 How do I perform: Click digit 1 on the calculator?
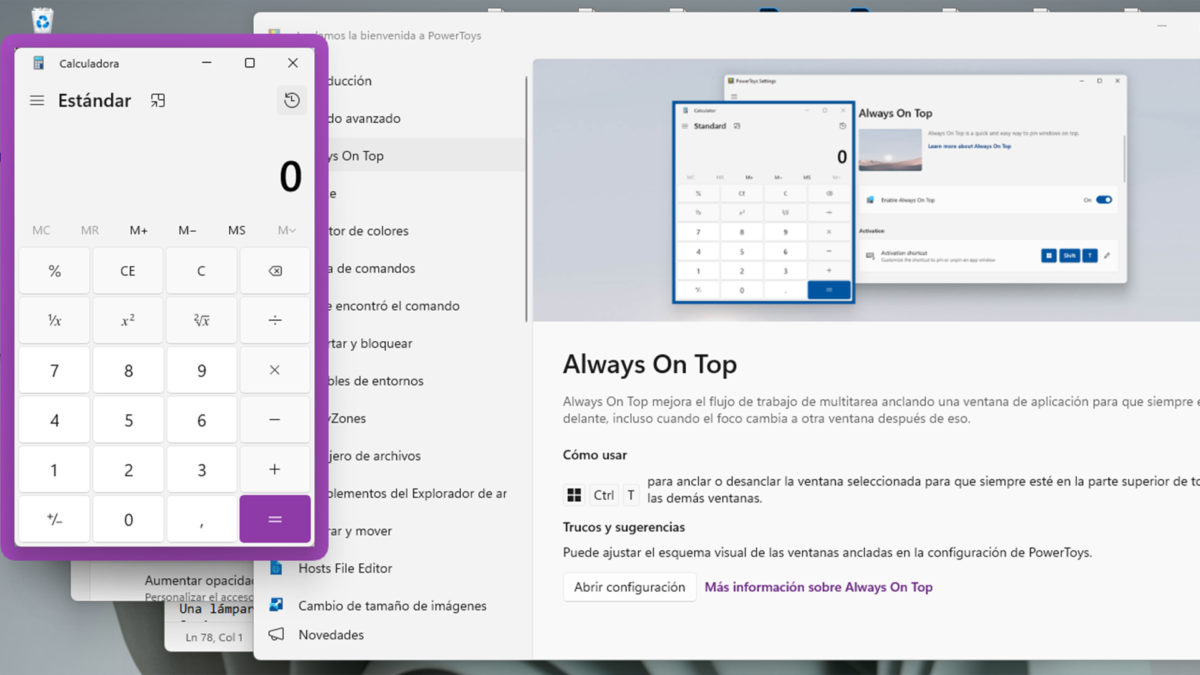pos(54,469)
